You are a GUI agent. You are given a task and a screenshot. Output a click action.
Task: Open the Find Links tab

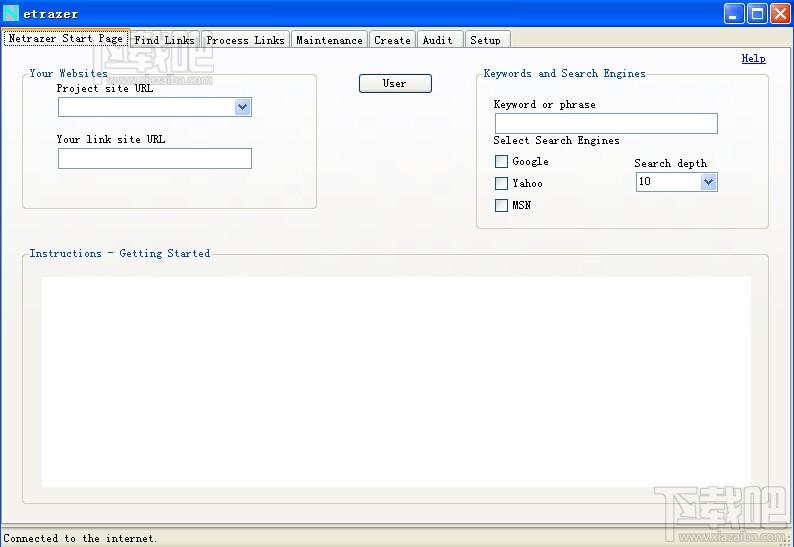pyautogui.click(x=165, y=40)
